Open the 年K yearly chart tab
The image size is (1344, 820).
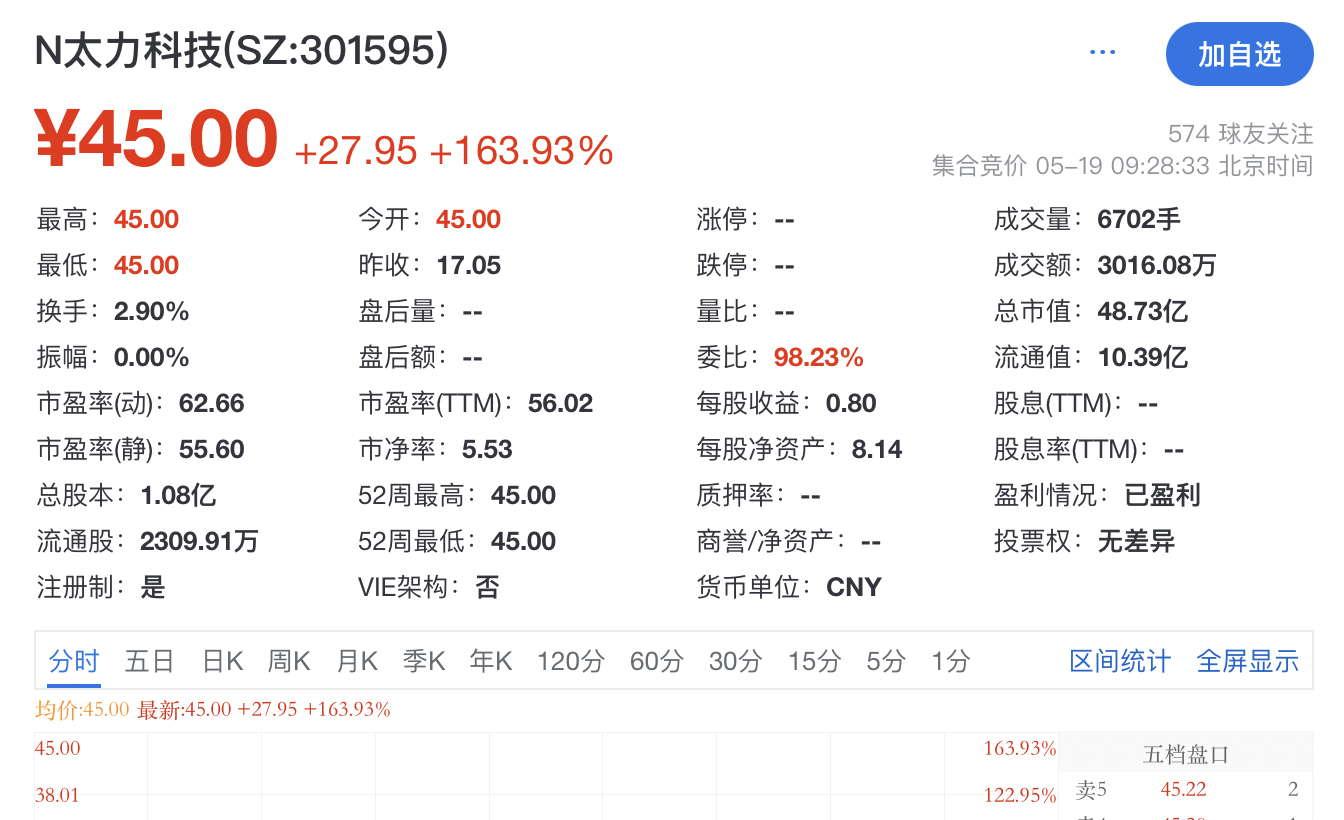pyautogui.click(x=491, y=661)
